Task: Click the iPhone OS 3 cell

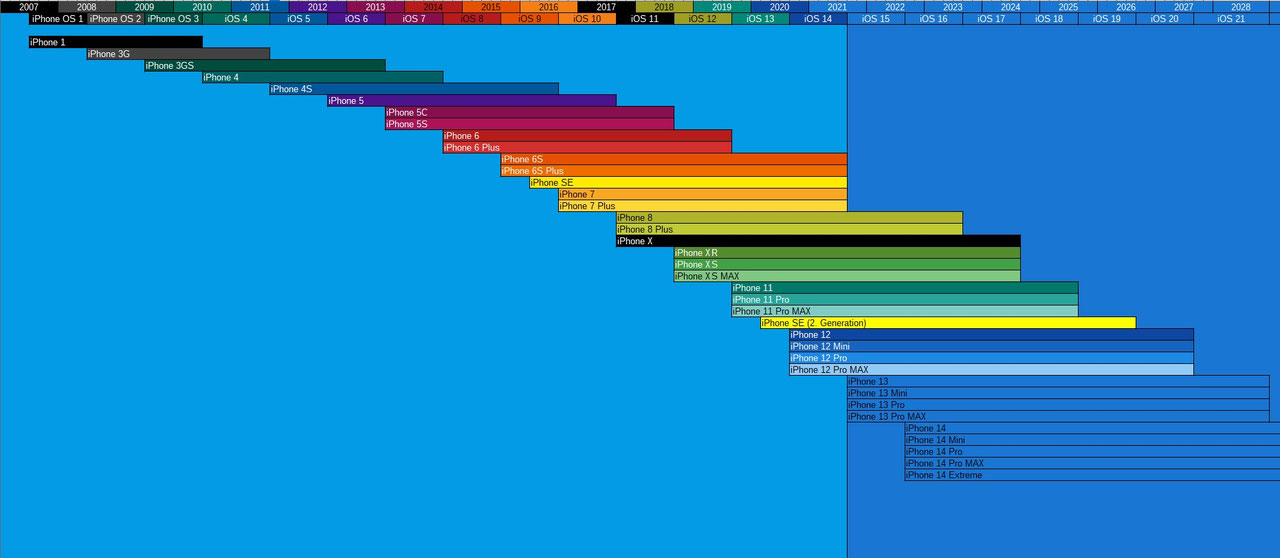Action: pyautogui.click(x=173, y=19)
